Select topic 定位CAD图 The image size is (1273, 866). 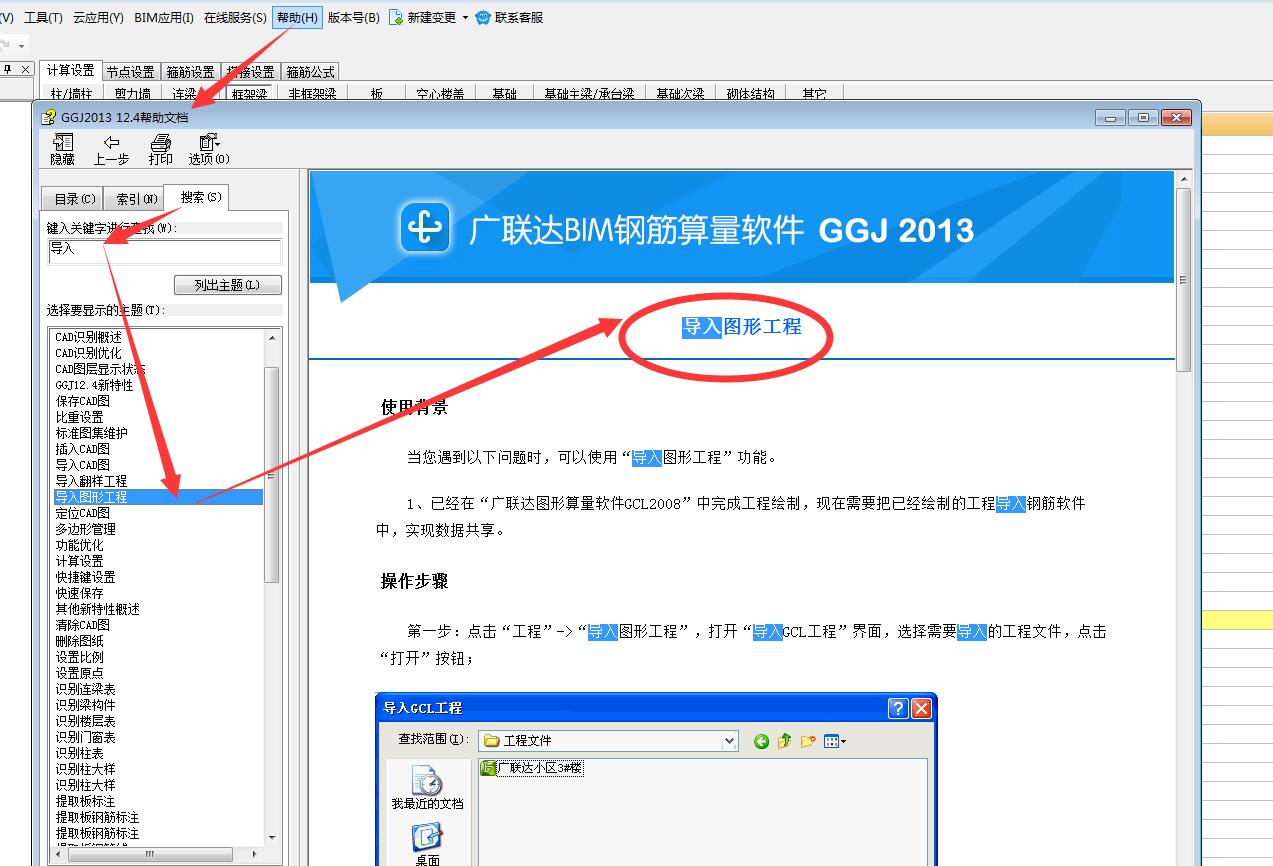click(82, 513)
